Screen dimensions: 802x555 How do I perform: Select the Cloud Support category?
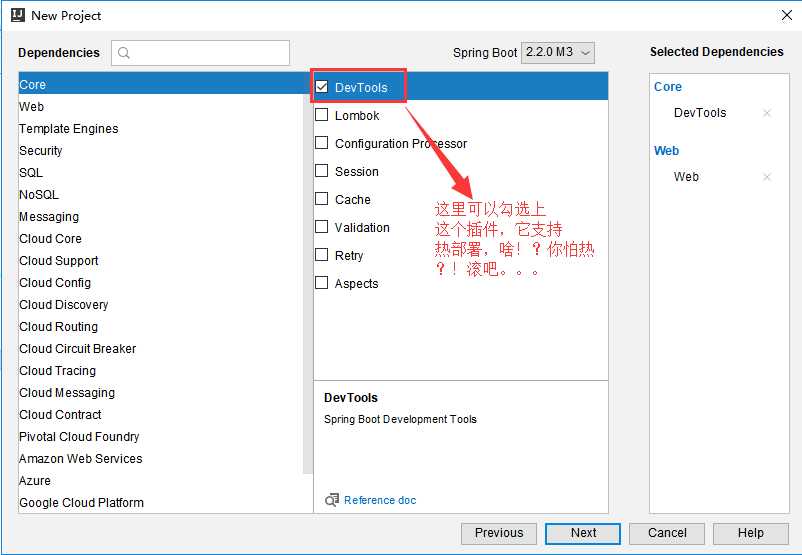[x=161, y=260]
